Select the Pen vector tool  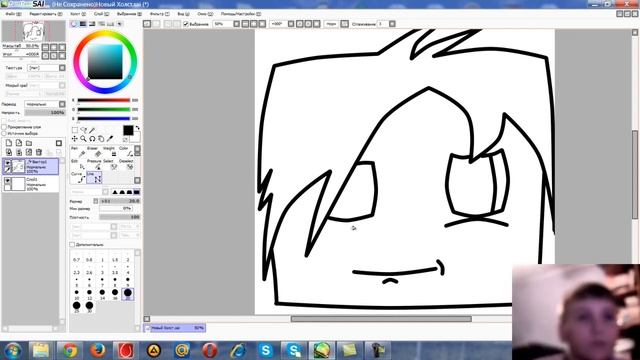point(78,152)
